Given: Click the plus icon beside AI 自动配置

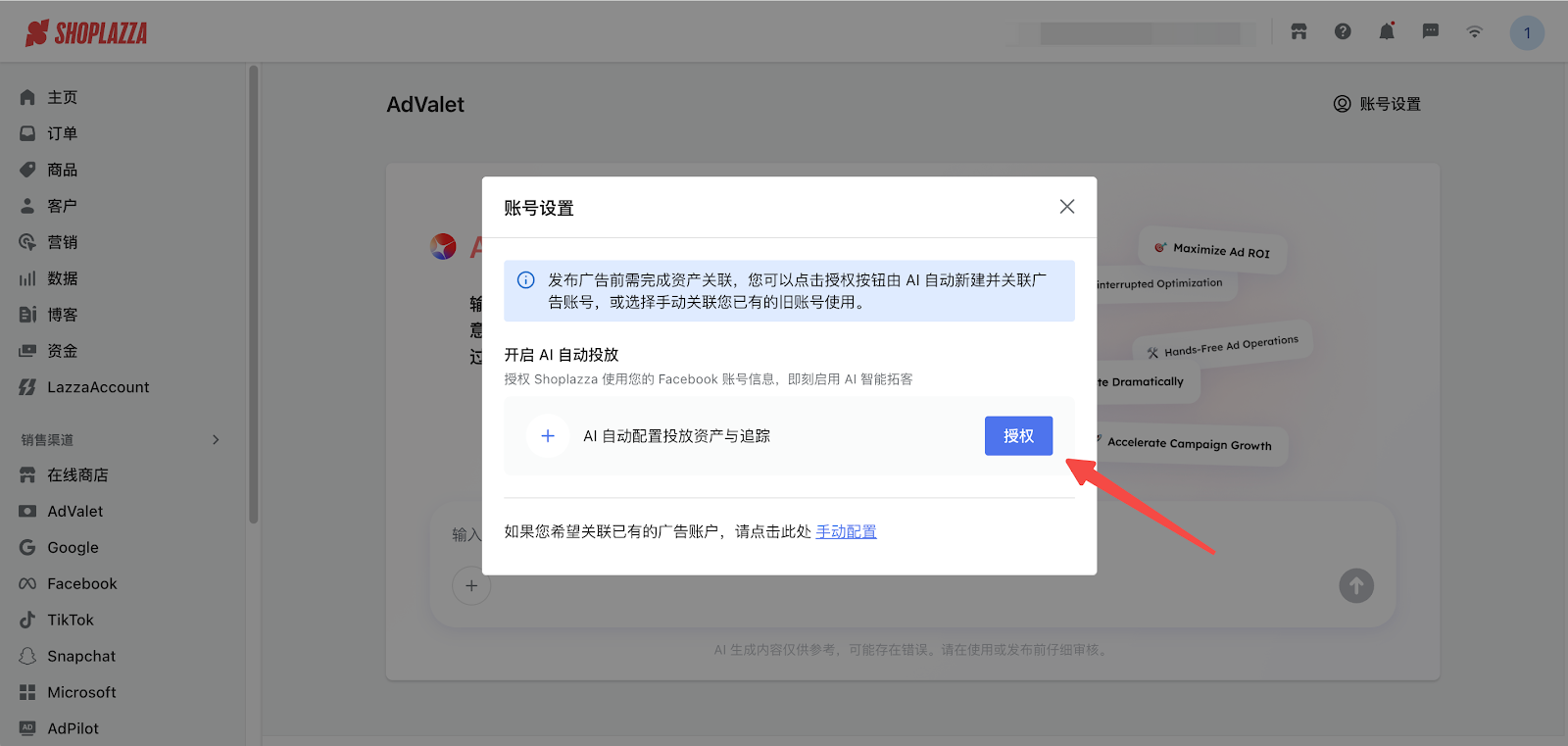Looking at the screenshot, I should click(548, 436).
